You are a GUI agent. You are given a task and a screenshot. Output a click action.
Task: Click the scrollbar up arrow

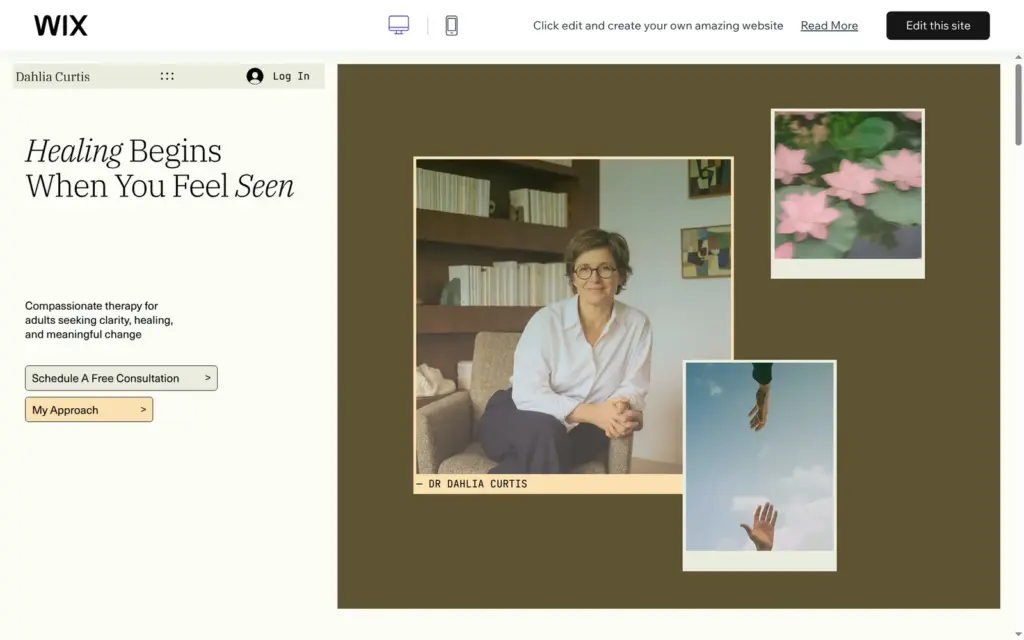click(x=1018, y=58)
